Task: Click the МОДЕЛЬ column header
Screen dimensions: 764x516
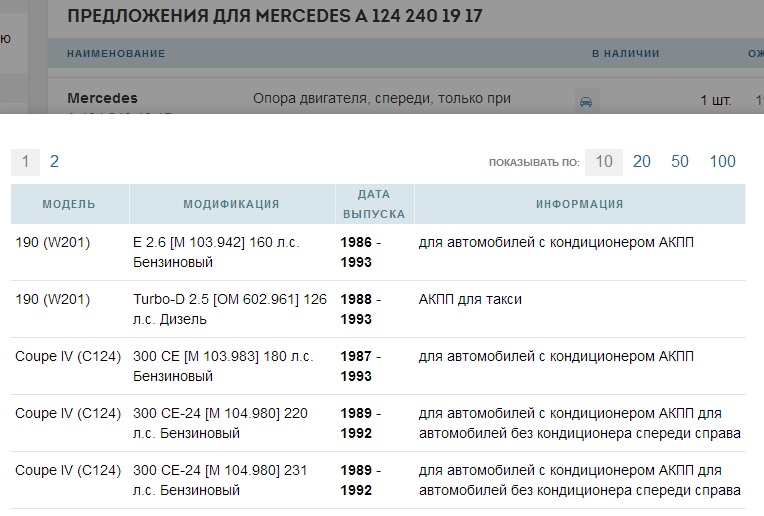Action: tap(69, 204)
